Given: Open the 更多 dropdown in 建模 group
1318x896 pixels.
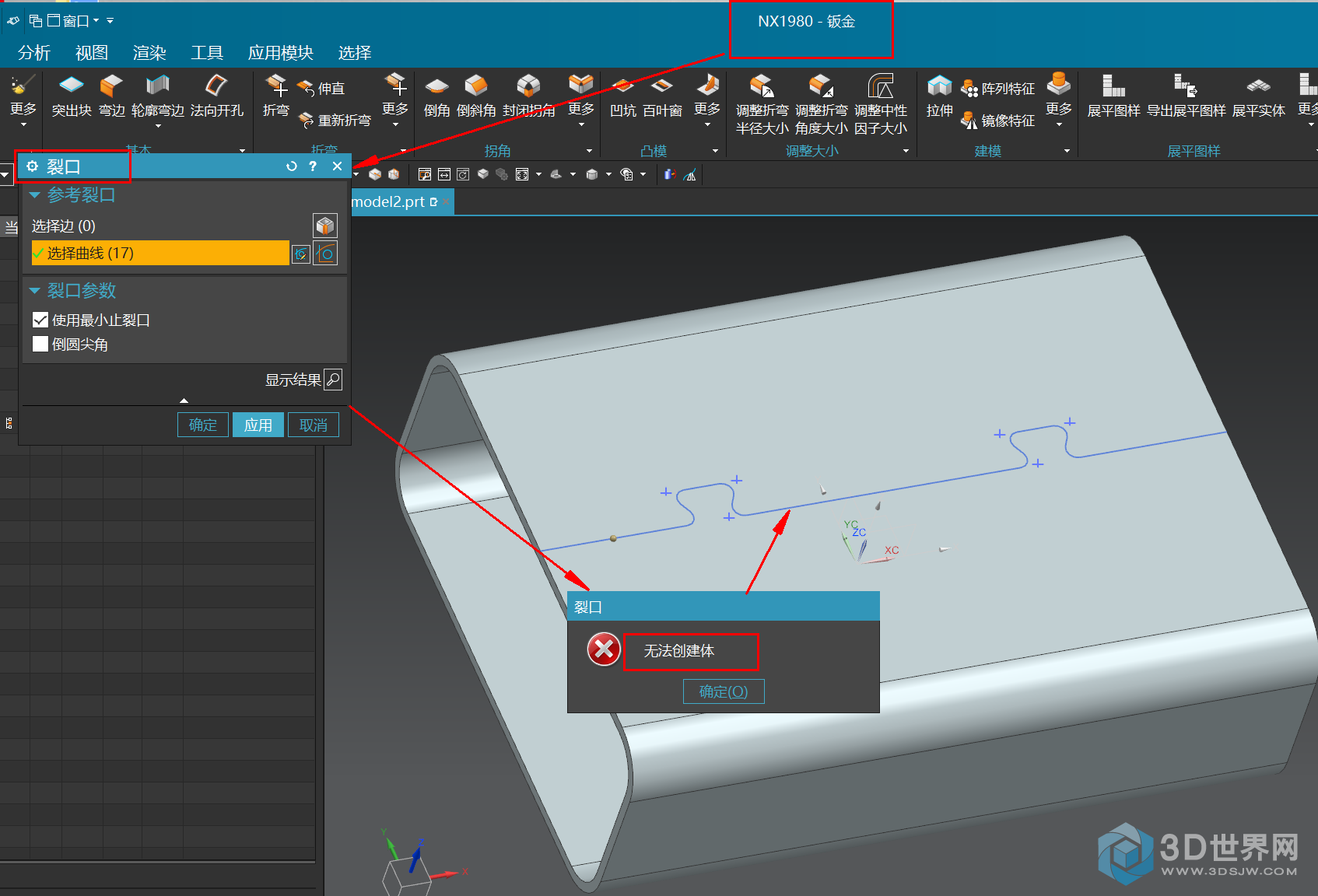Looking at the screenshot, I should (x=1058, y=100).
